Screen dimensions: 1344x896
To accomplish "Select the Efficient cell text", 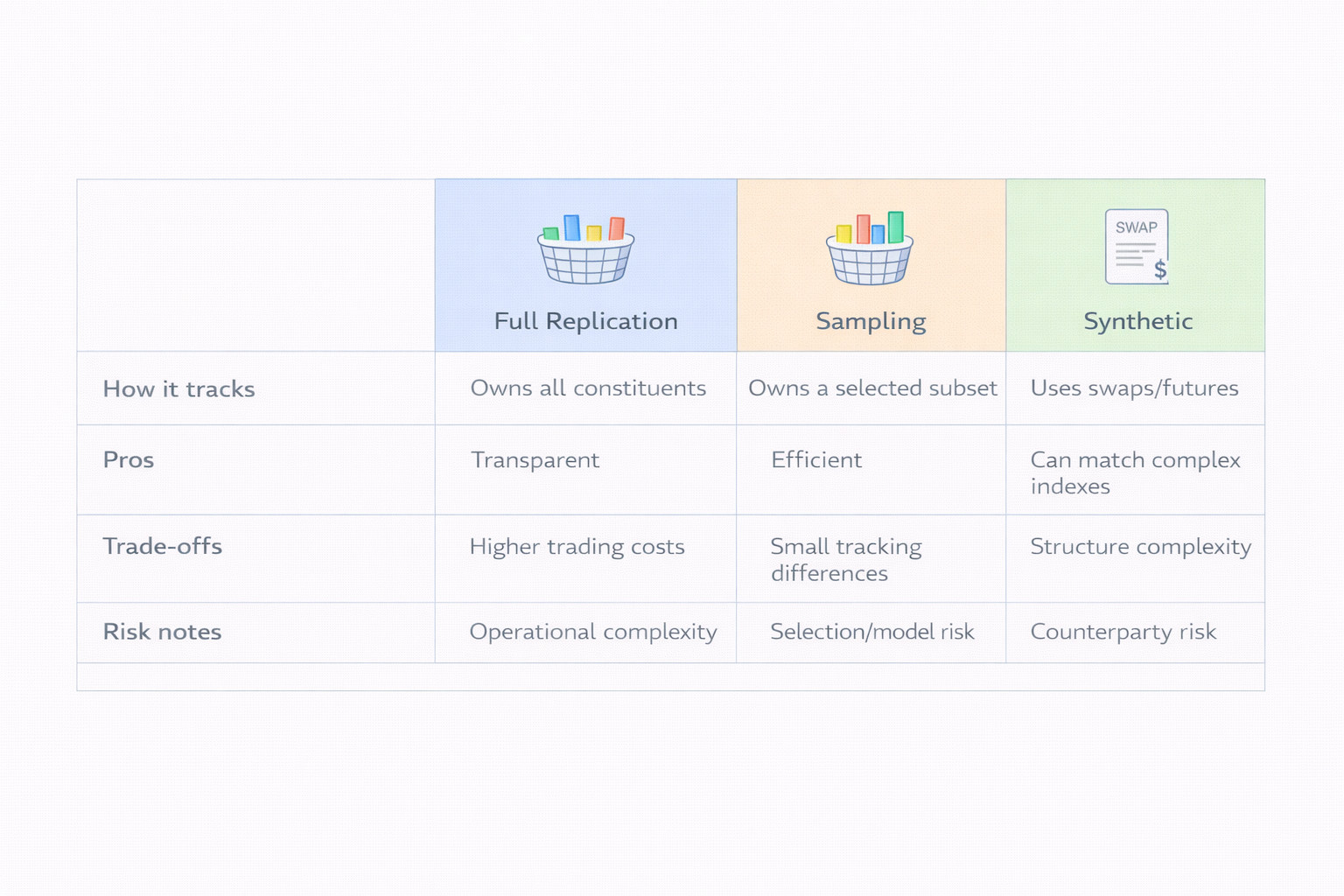I will [x=816, y=459].
